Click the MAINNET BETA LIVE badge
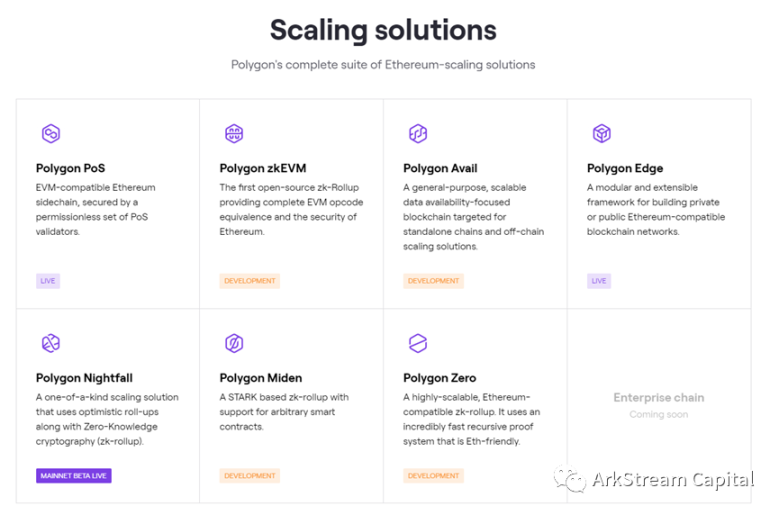The image size is (779, 515). [x=74, y=476]
